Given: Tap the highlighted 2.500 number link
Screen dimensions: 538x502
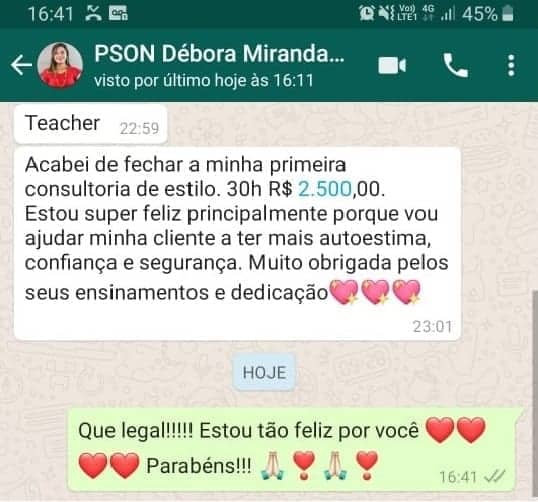Looking at the screenshot, I should pos(325,189).
